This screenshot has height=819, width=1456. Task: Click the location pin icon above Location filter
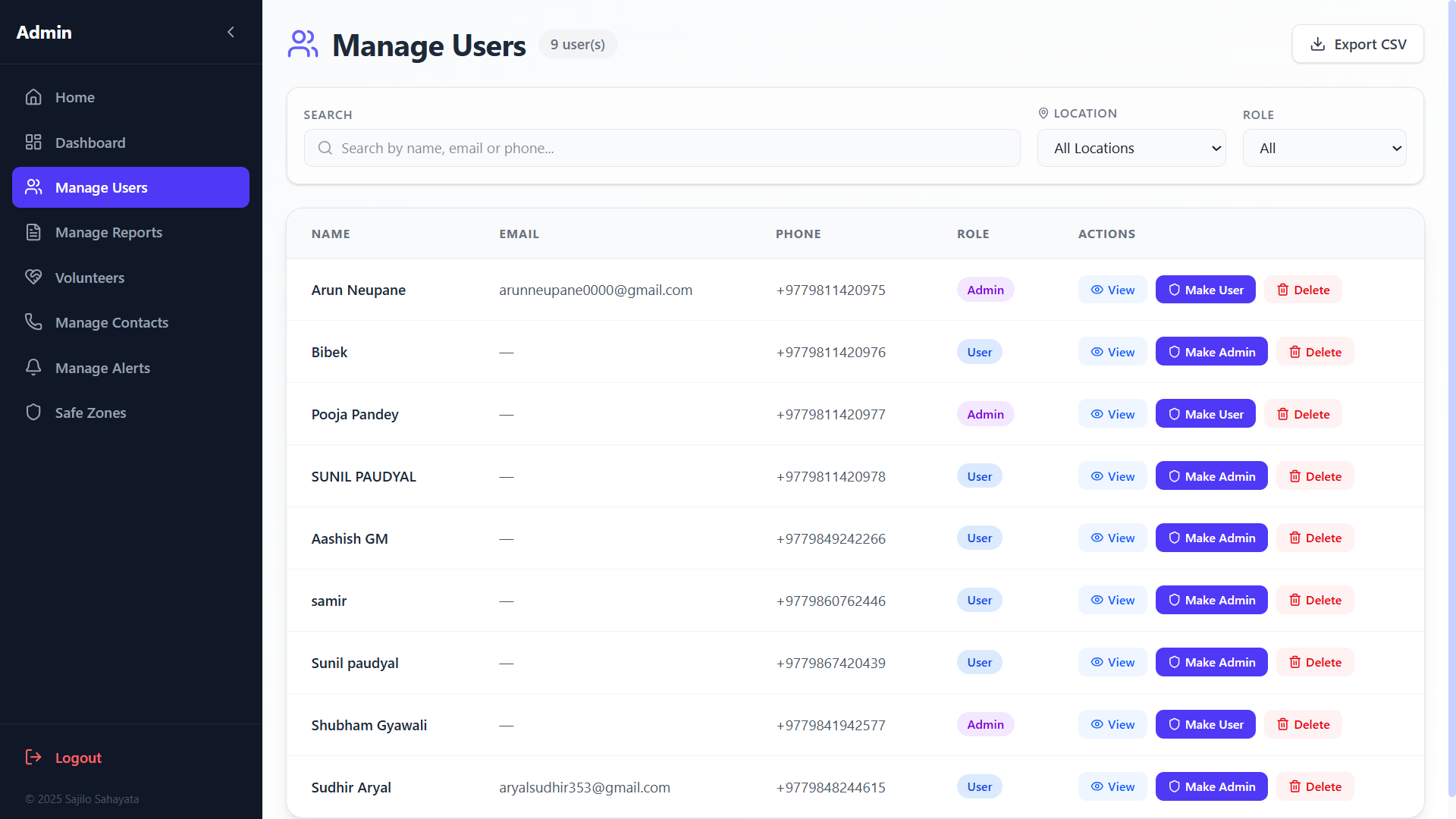coord(1043,113)
